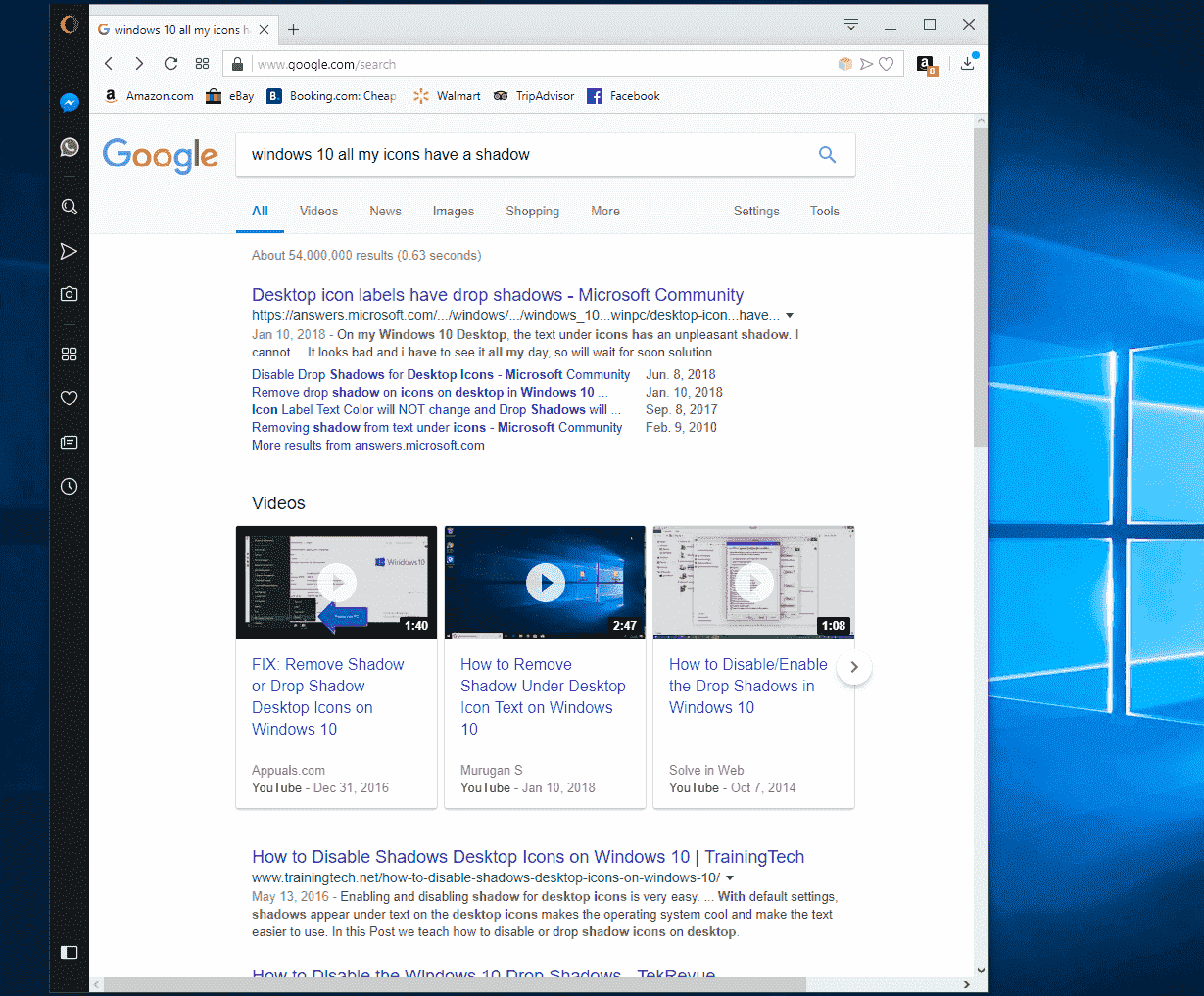Reload the current page
The height and width of the screenshot is (996, 1204).
(x=170, y=64)
